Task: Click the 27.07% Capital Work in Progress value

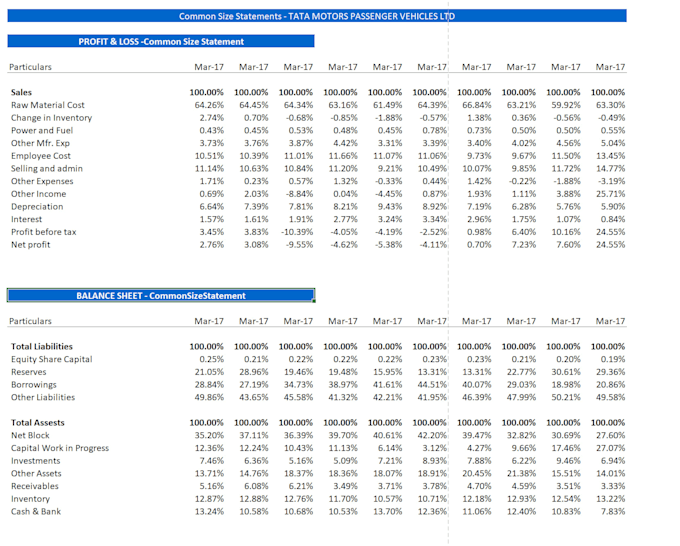Action: tap(610, 448)
